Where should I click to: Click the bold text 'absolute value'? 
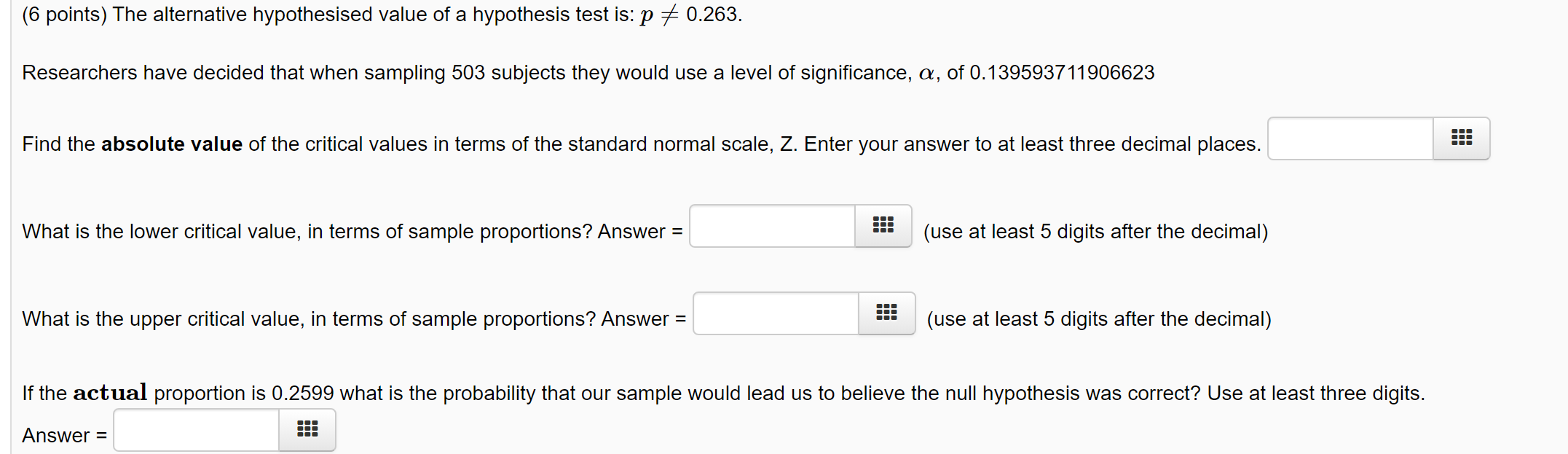click(171, 144)
